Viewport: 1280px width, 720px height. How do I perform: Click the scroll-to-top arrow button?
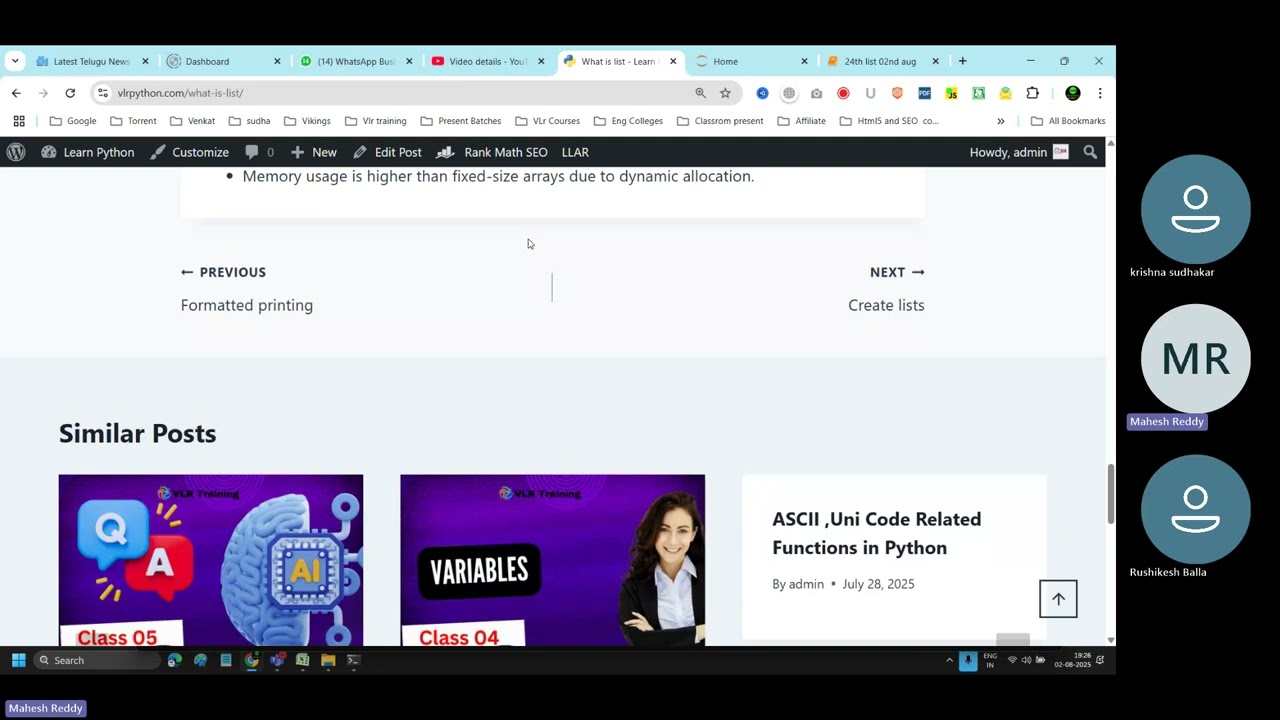click(1058, 599)
